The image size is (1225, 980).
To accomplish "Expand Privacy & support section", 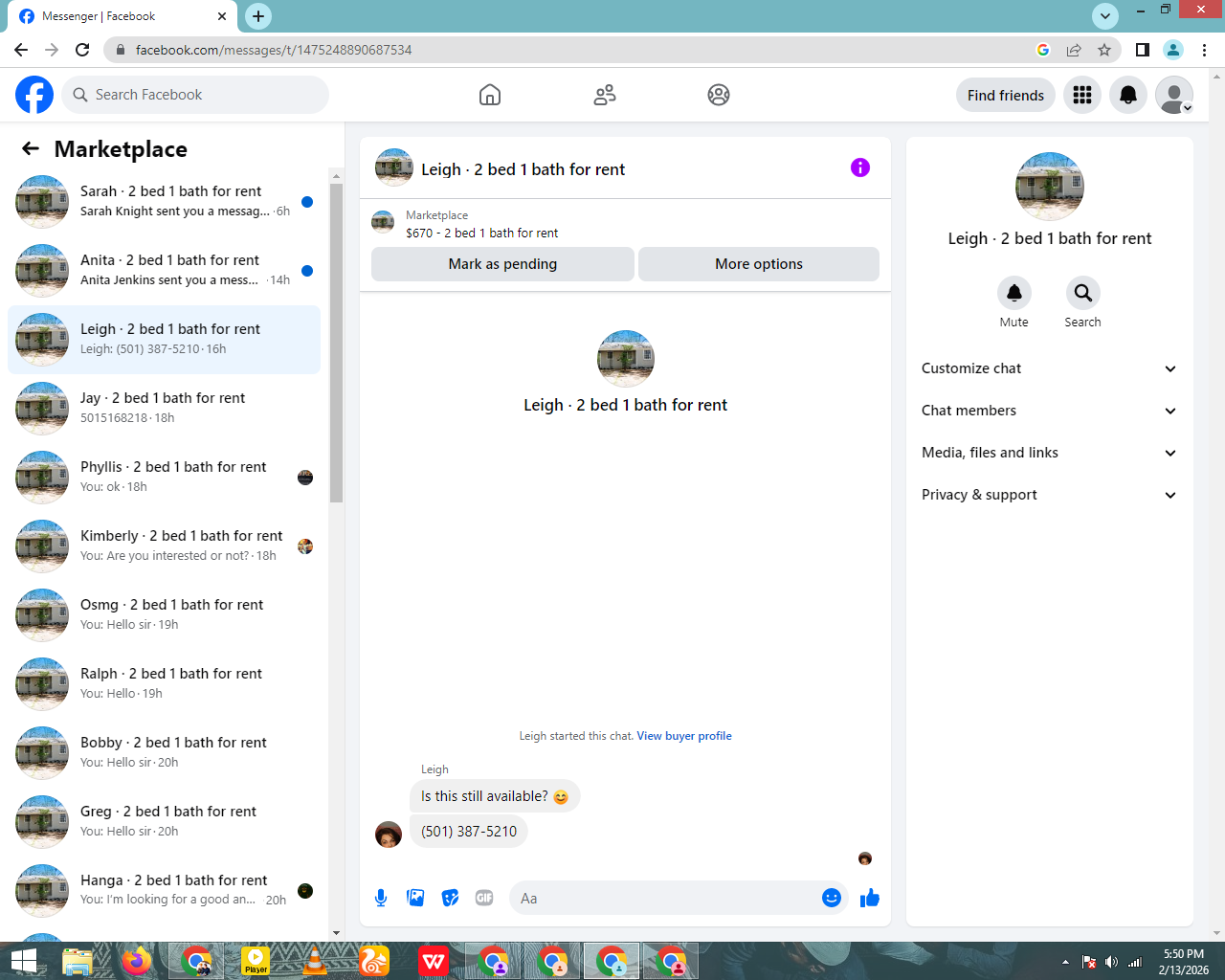I will pyautogui.click(x=1050, y=495).
